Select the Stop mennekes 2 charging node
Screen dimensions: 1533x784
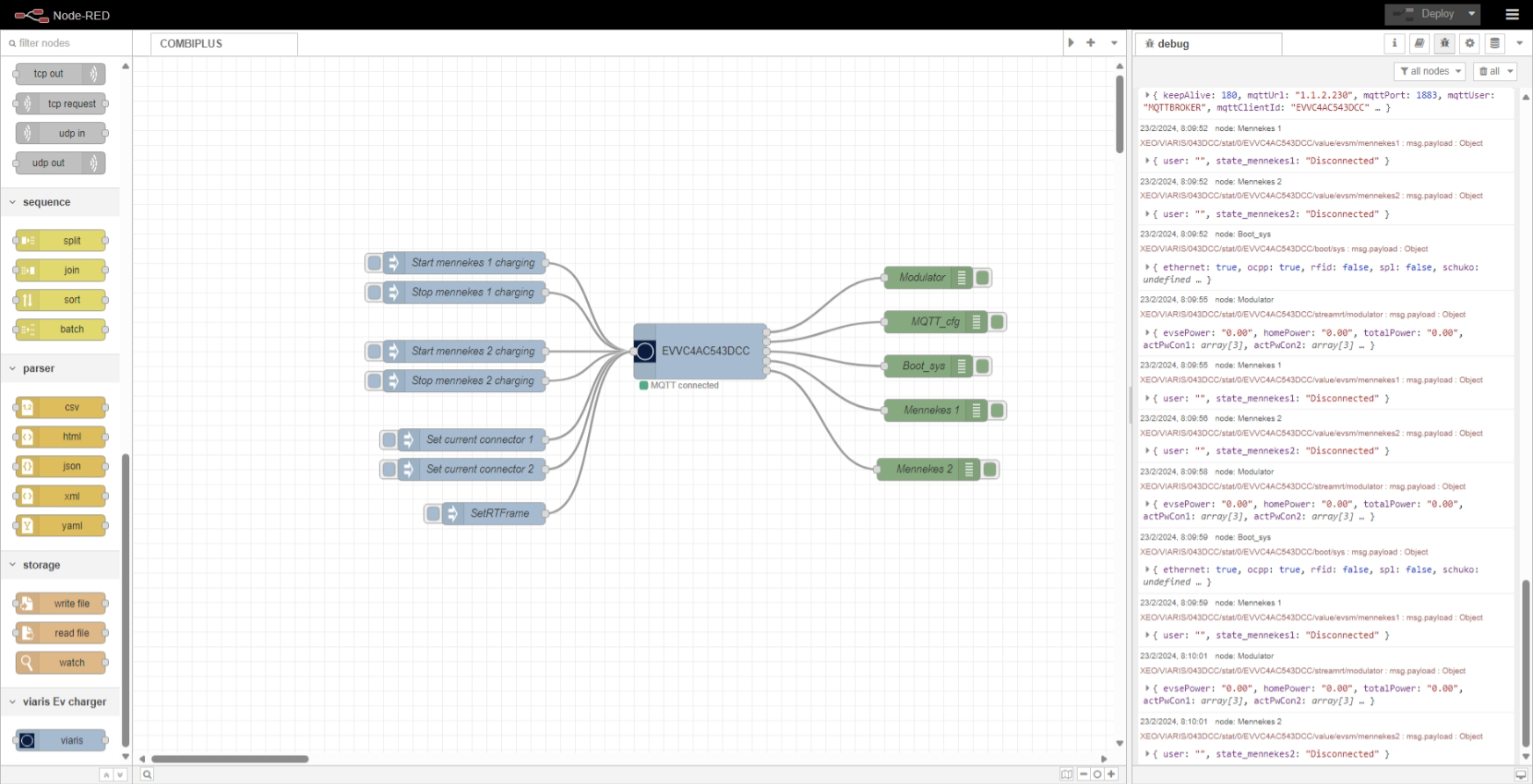tap(465, 381)
